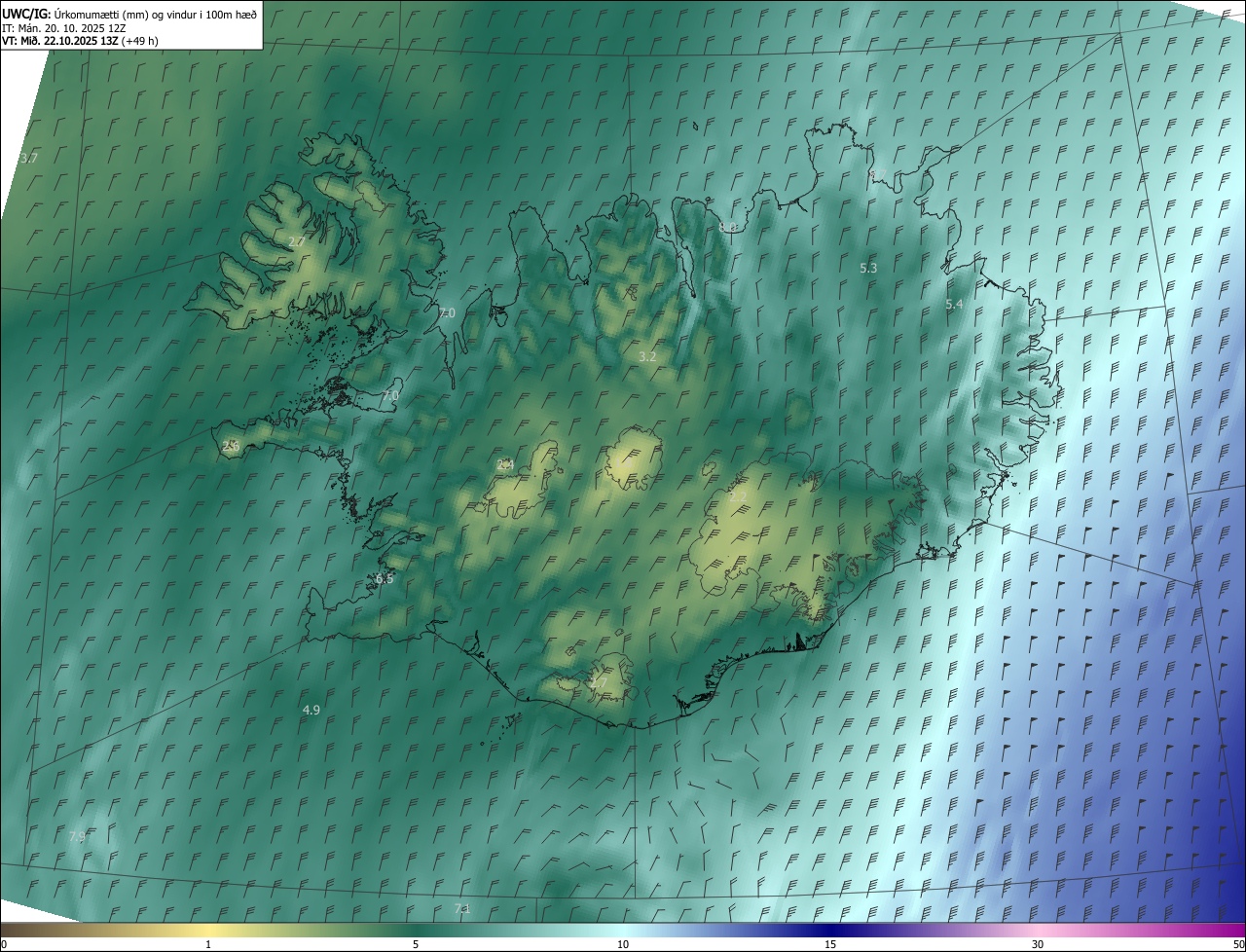Screen dimensions: 1246x952
Task: Click the 2.2 value label on the map
Action: pyautogui.click(x=738, y=496)
